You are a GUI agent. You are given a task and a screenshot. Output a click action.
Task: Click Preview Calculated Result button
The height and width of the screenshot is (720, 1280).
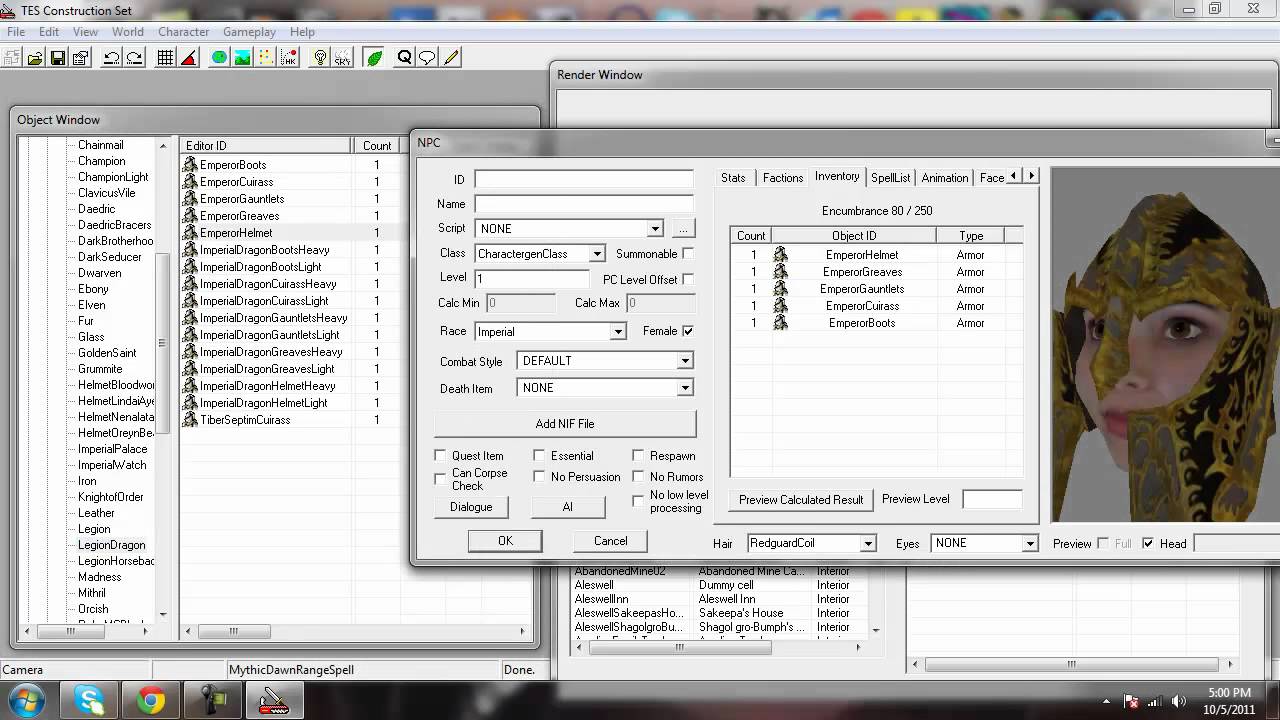point(800,500)
